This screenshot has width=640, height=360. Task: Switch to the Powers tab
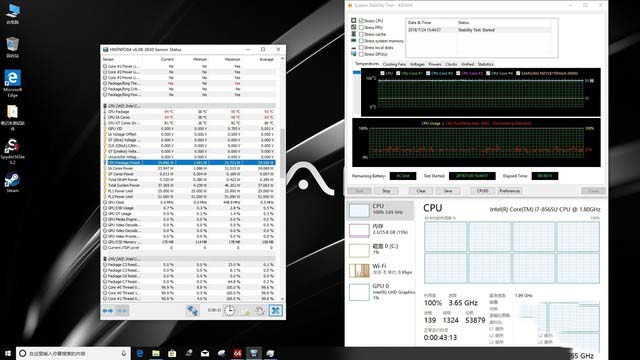[x=435, y=64]
